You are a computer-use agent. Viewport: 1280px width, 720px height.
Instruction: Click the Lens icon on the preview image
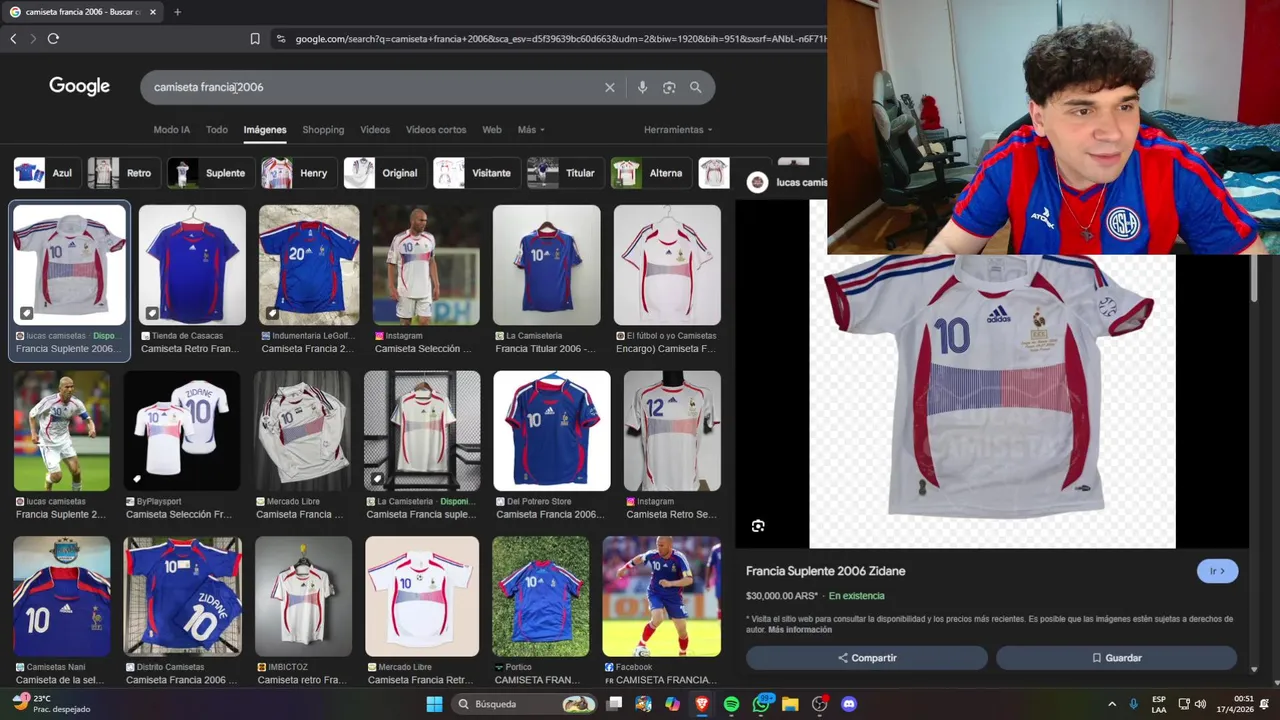click(x=758, y=526)
